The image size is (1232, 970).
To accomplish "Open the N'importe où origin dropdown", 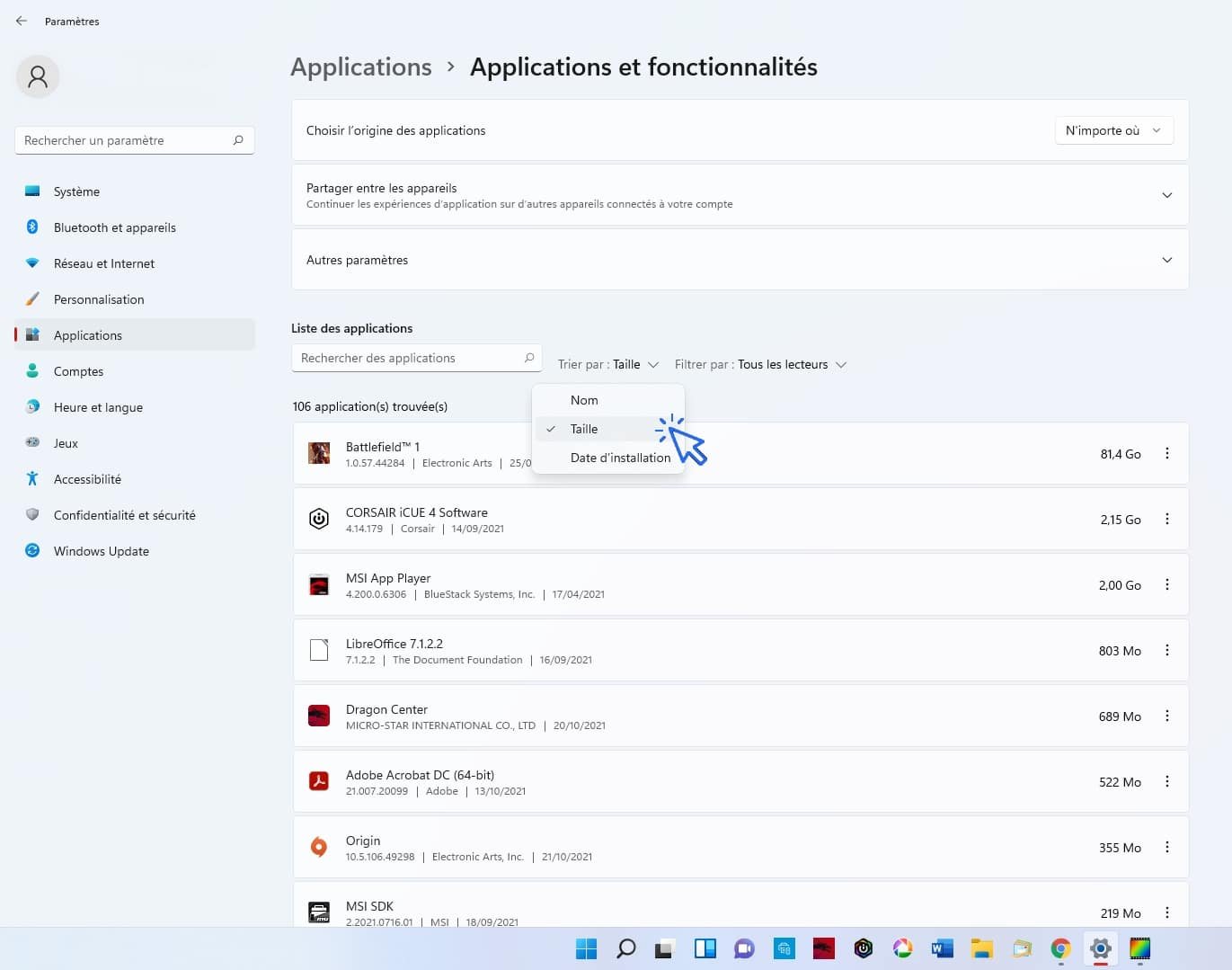I will click(x=1113, y=130).
